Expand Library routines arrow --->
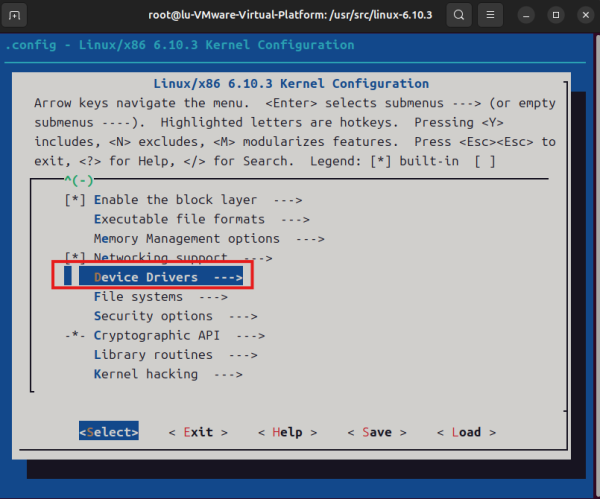 pos(243,355)
